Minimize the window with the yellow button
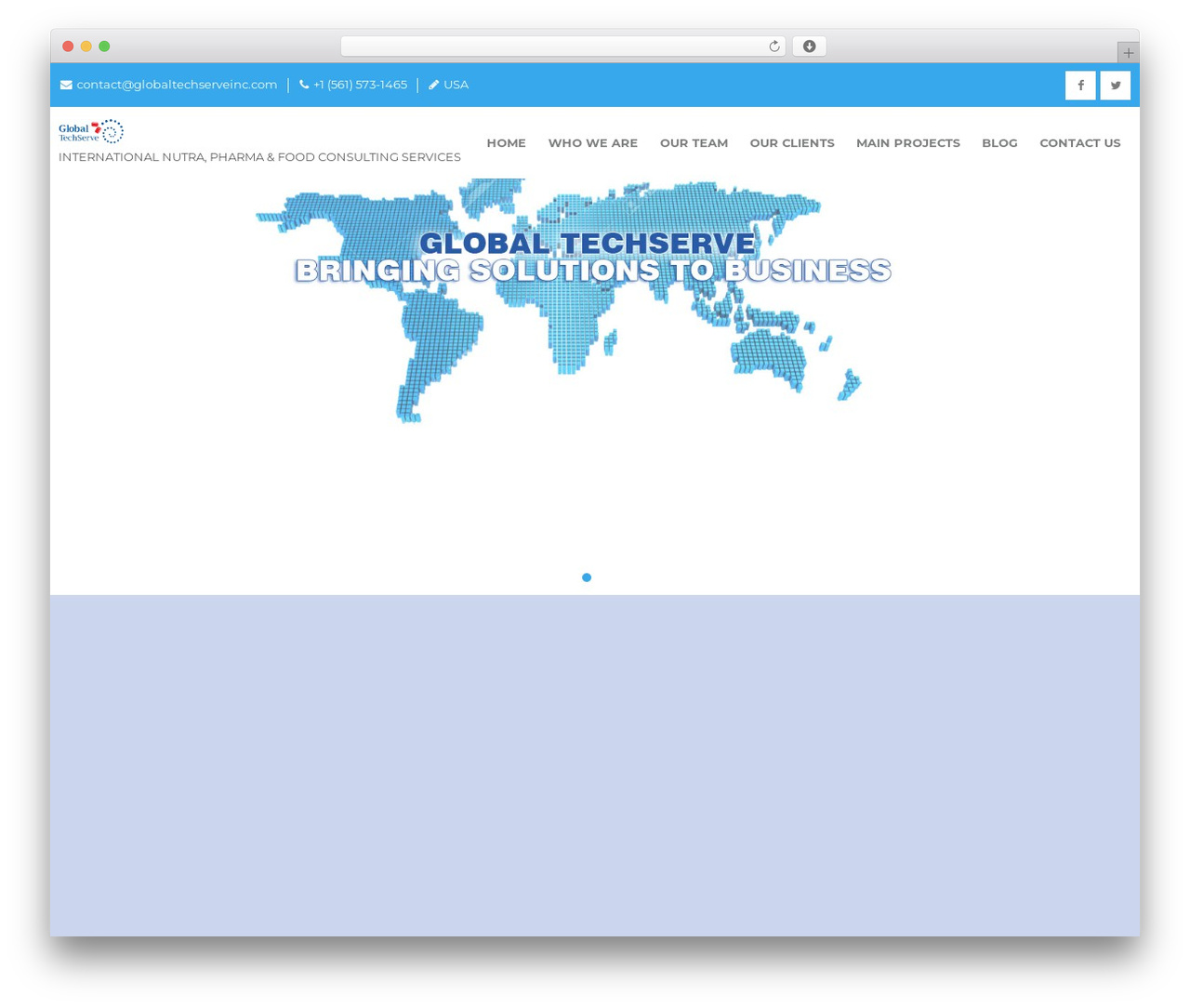The image size is (1190, 1008). [x=86, y=46]
